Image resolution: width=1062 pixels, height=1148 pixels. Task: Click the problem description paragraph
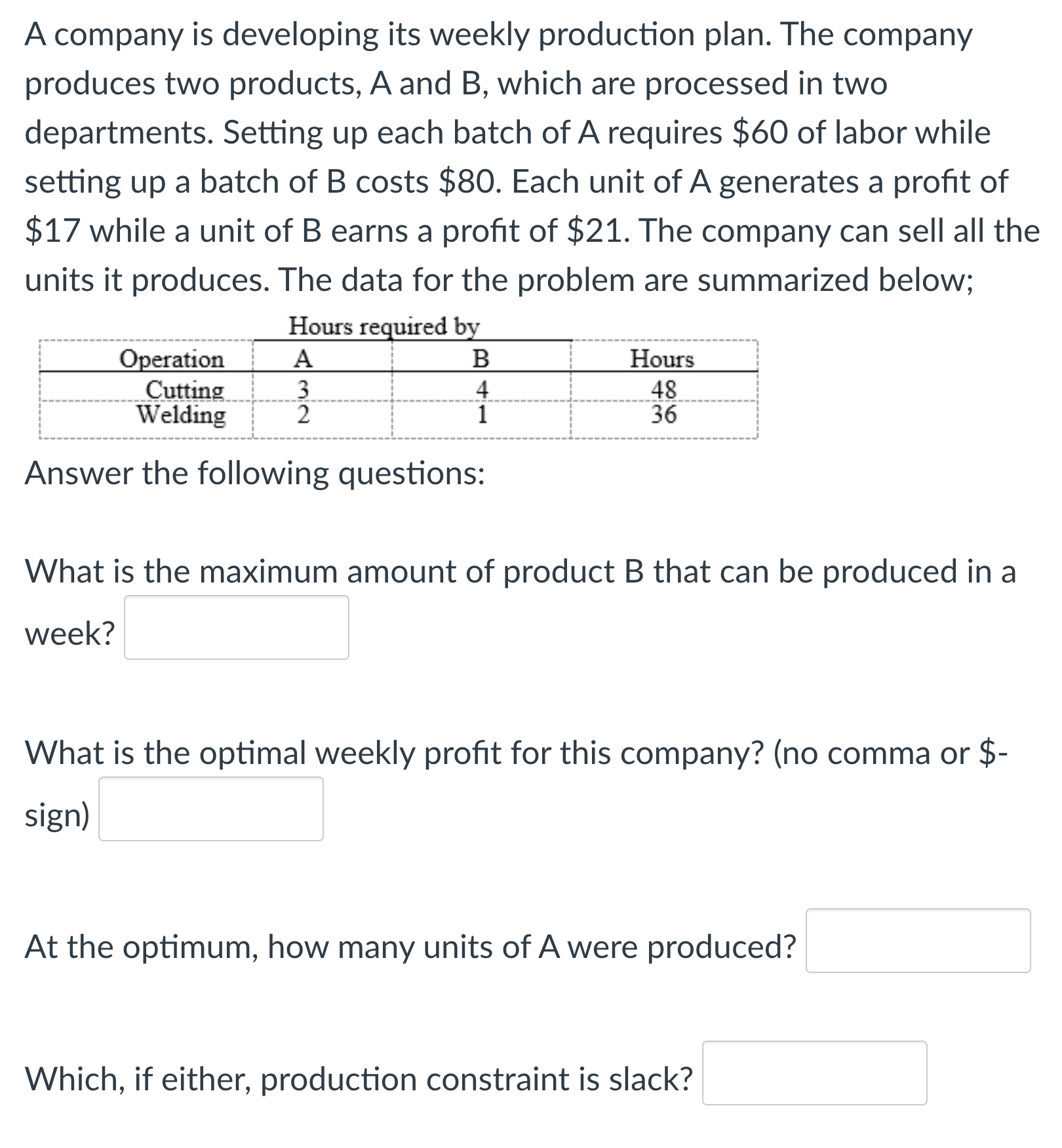[524, 157]
